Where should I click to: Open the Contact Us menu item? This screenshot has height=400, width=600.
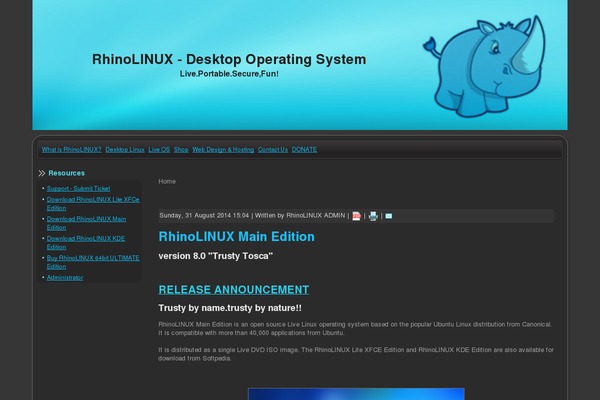pyautogui.click(x=273, y=150)
